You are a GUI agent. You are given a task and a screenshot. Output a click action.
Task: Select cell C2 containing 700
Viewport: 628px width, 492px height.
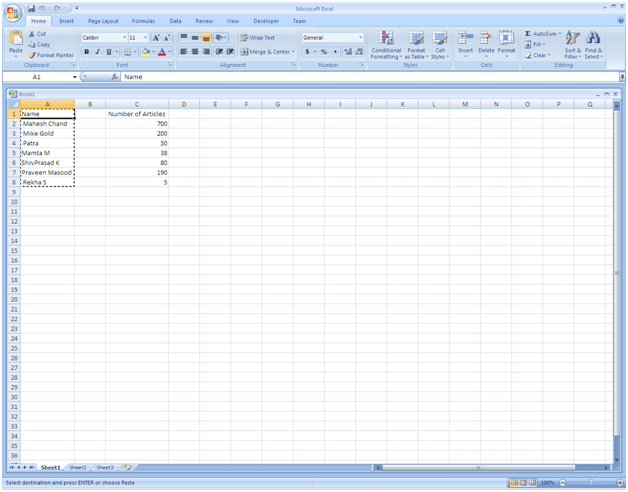pyautogui.click(x=137, y=123)
